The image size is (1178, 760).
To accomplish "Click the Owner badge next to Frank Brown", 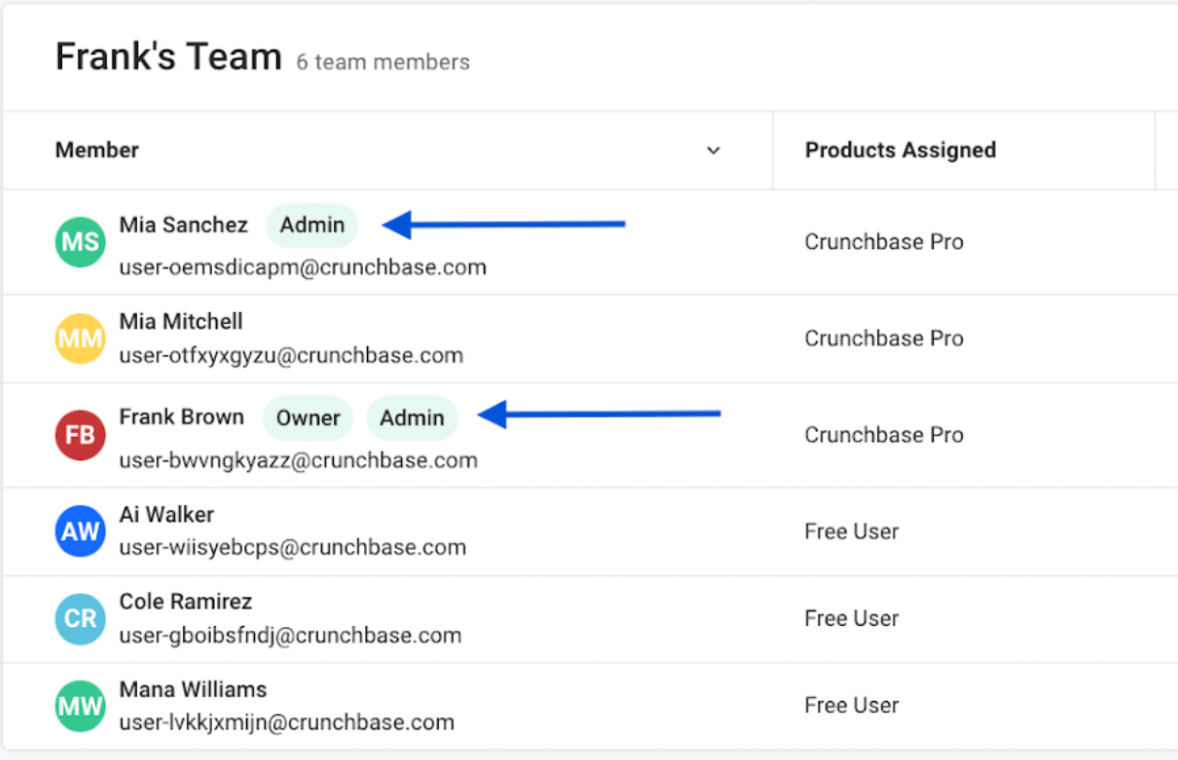I will tap(308, 418).
